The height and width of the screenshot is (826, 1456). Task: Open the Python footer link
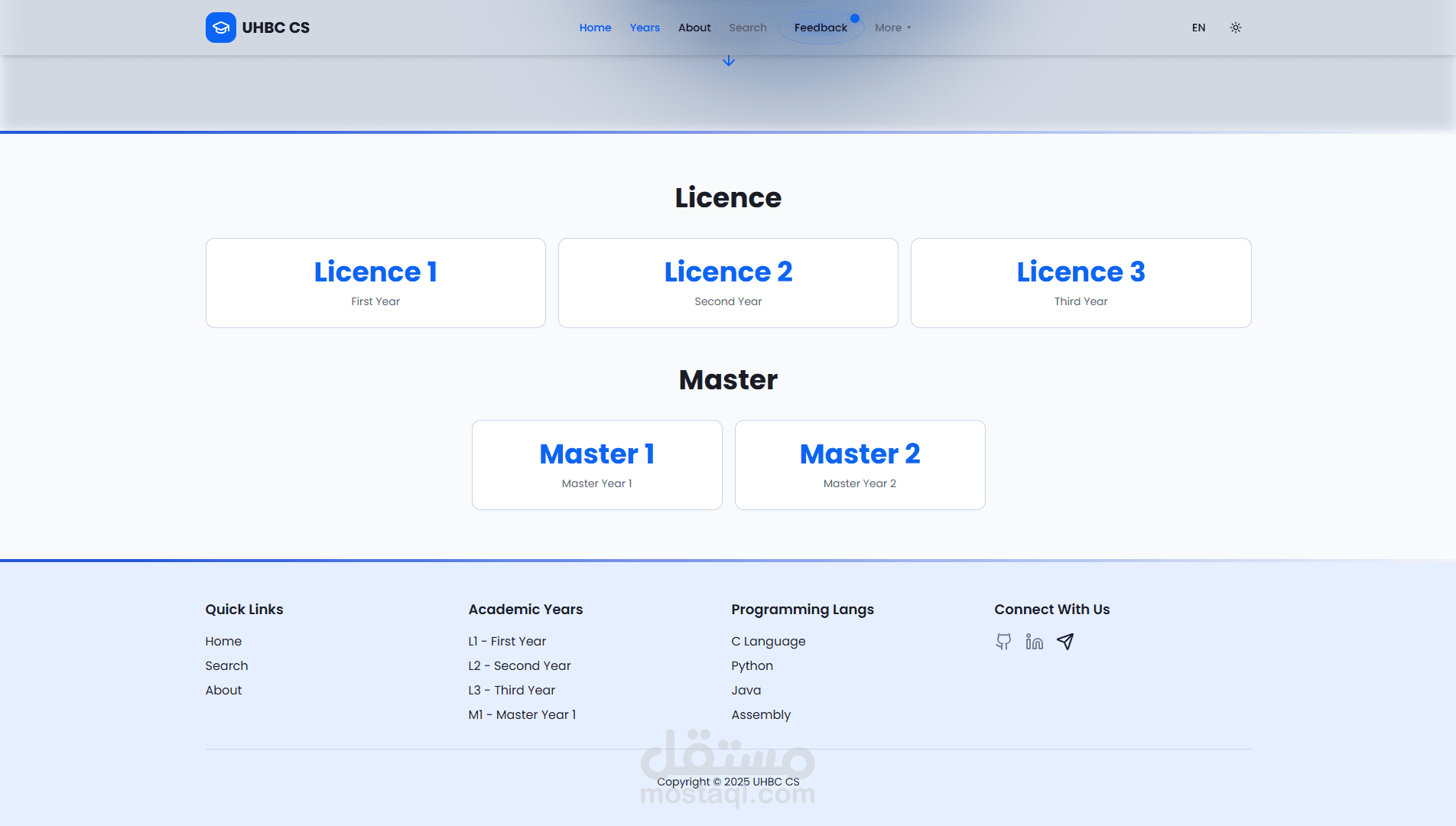click(752, 665)
